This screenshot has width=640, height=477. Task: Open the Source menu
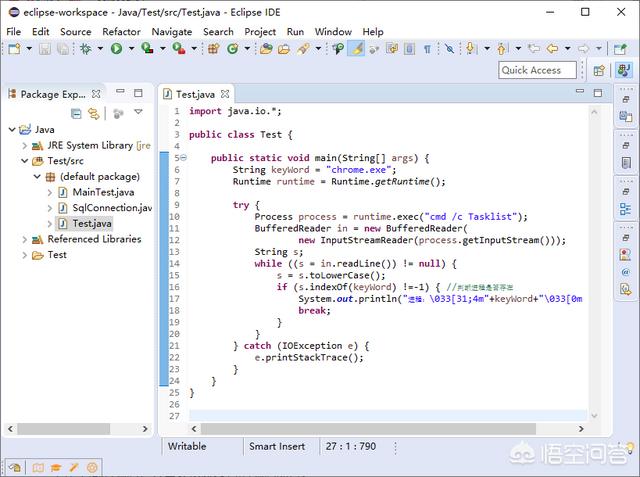(x=76, y=32)
